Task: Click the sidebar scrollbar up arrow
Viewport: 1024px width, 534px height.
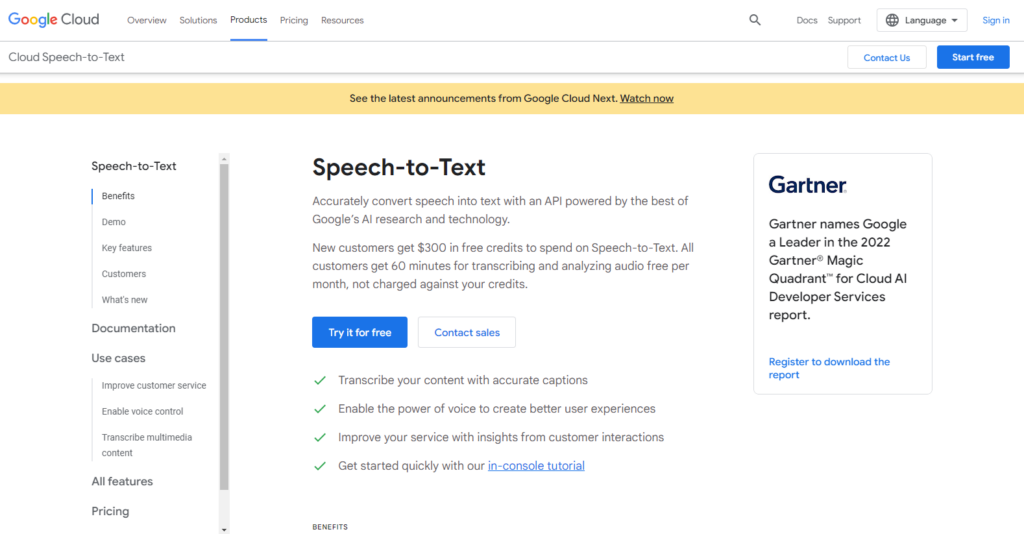Action: click(224, 159)
